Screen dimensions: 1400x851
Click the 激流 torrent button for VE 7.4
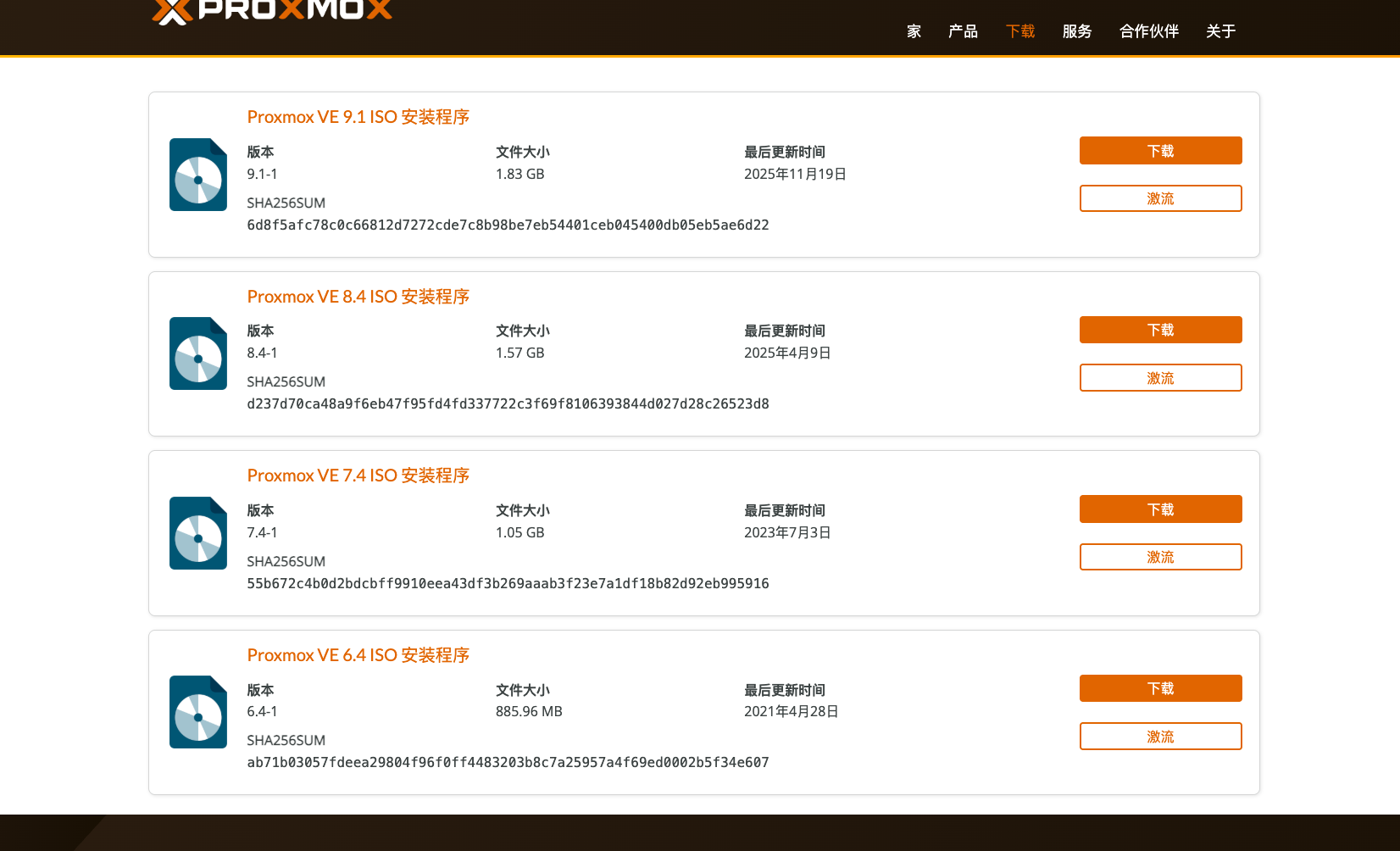[1161, 557]
